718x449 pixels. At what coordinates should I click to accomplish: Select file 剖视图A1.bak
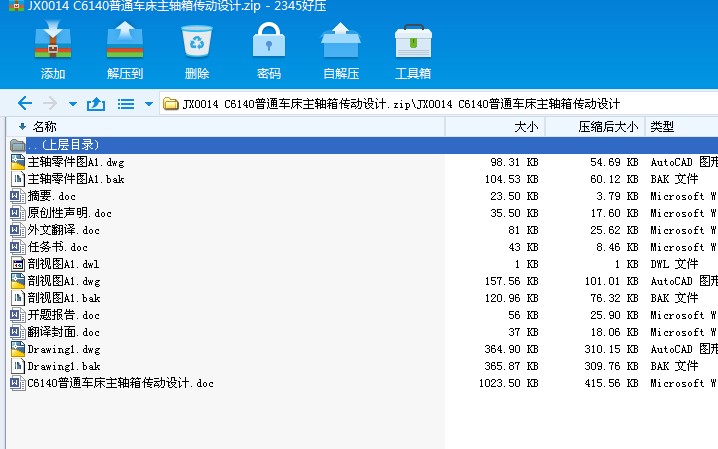64,298
